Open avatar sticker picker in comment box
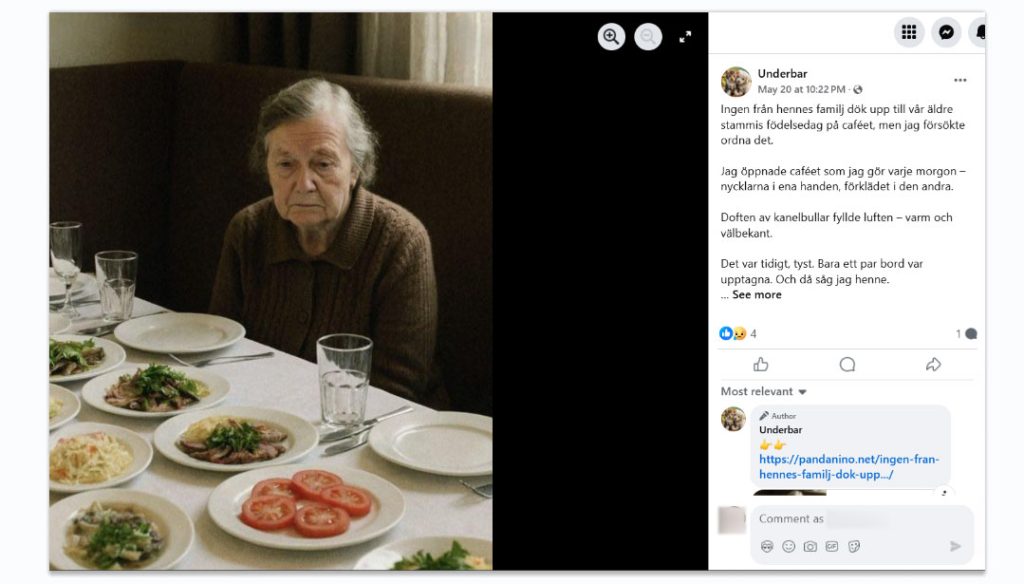The width and height of the screenshot is (1024, 584). tap(767, 546)
